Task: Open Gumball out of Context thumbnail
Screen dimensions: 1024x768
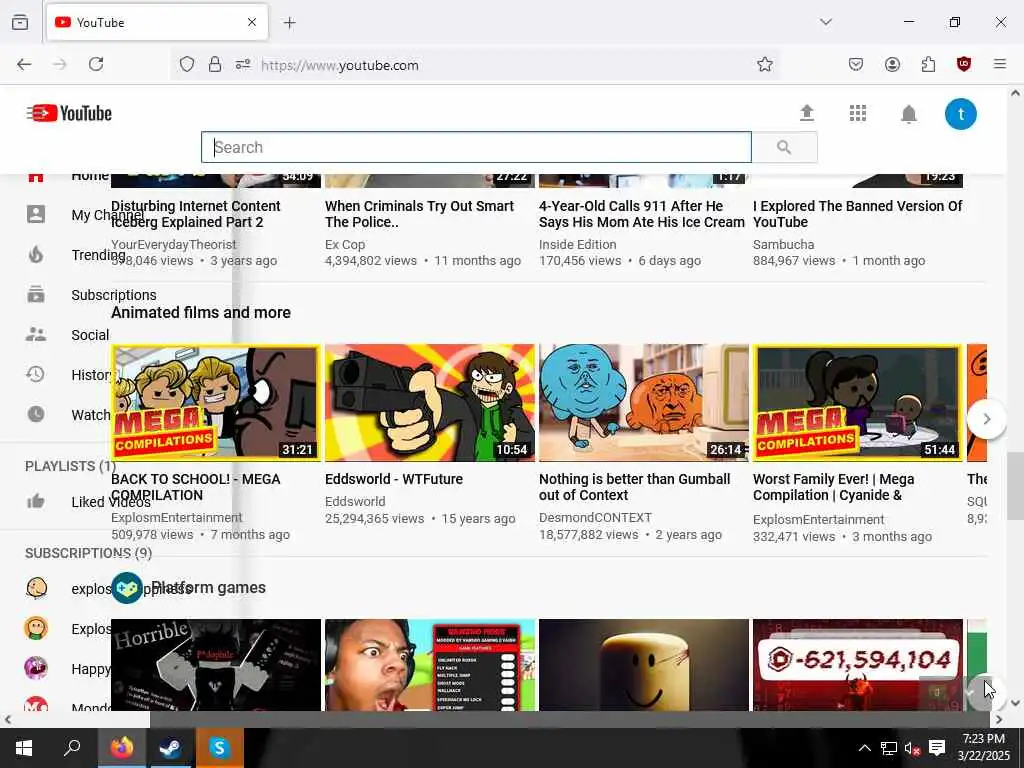Action: pyautogui.click(x=643, y=403)
